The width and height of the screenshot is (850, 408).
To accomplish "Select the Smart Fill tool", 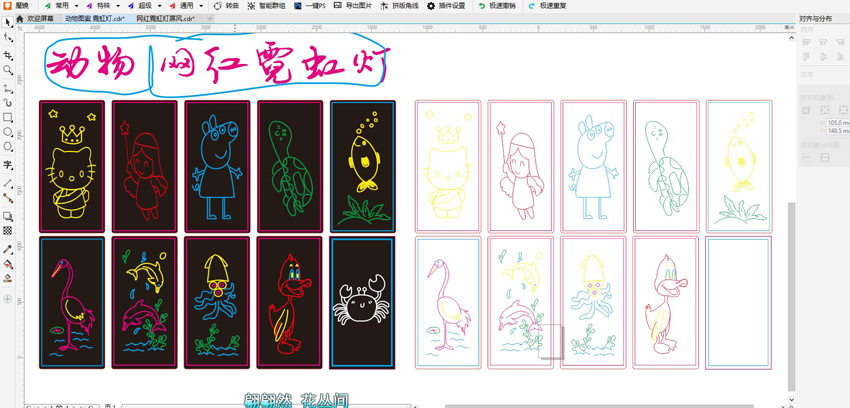I will [x=8, y=279].
